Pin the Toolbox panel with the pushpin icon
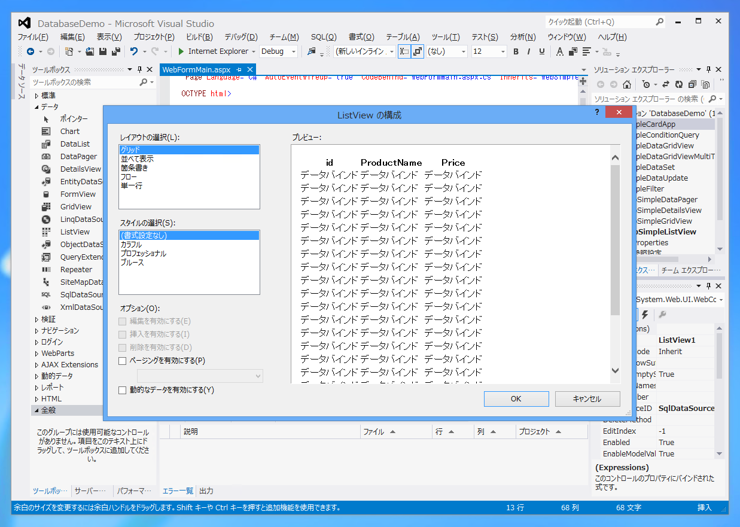The width and height of the screenshot is (740, 527). coord(140,69)
